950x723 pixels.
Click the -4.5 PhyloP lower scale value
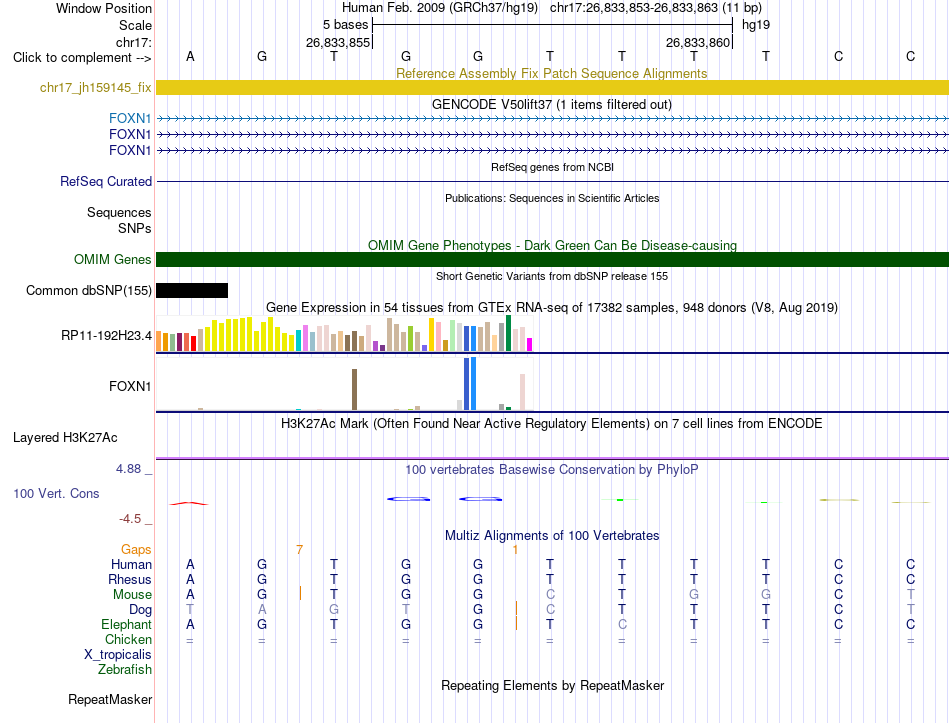click(130, 519)
